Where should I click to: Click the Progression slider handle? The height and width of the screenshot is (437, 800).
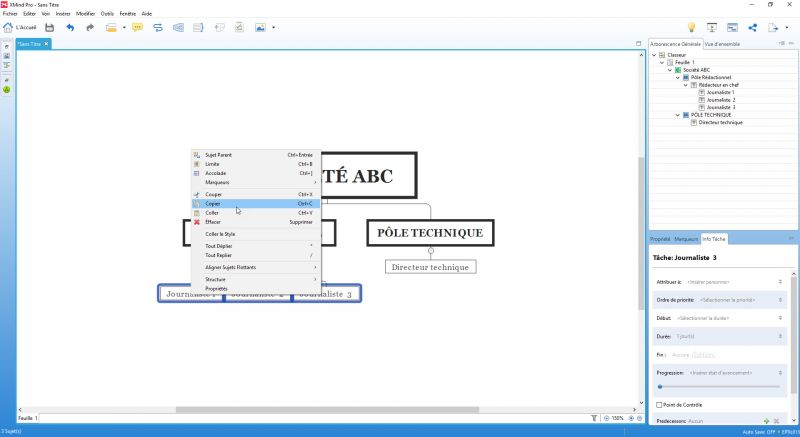pyautogui.click(x=660, y=387)
